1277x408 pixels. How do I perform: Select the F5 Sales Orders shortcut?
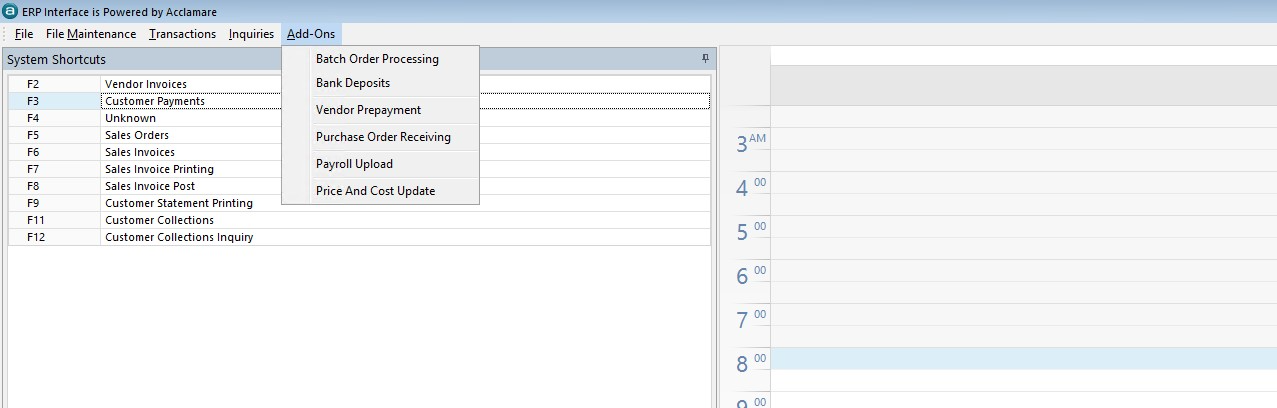pos(137,135)
